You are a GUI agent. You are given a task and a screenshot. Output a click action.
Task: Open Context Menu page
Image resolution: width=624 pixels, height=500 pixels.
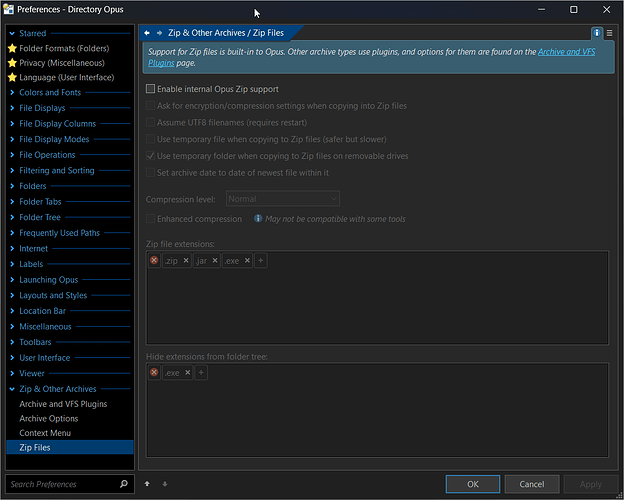[x=45, y=433]
